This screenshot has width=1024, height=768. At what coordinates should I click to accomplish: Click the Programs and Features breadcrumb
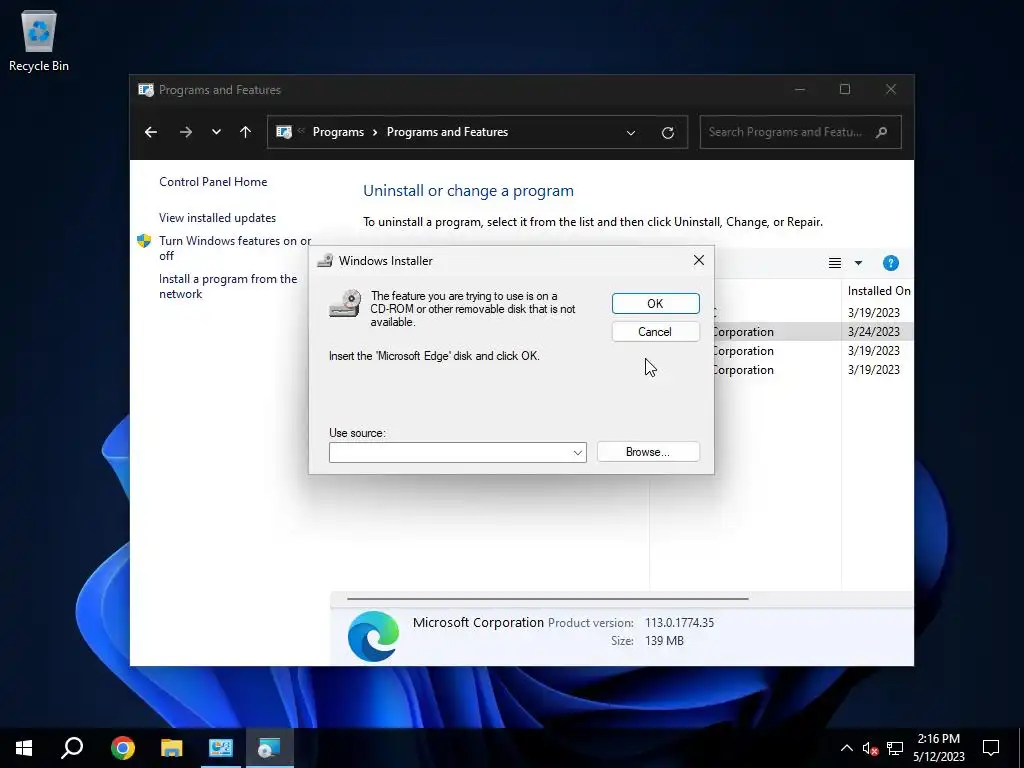tap(447, 132)
